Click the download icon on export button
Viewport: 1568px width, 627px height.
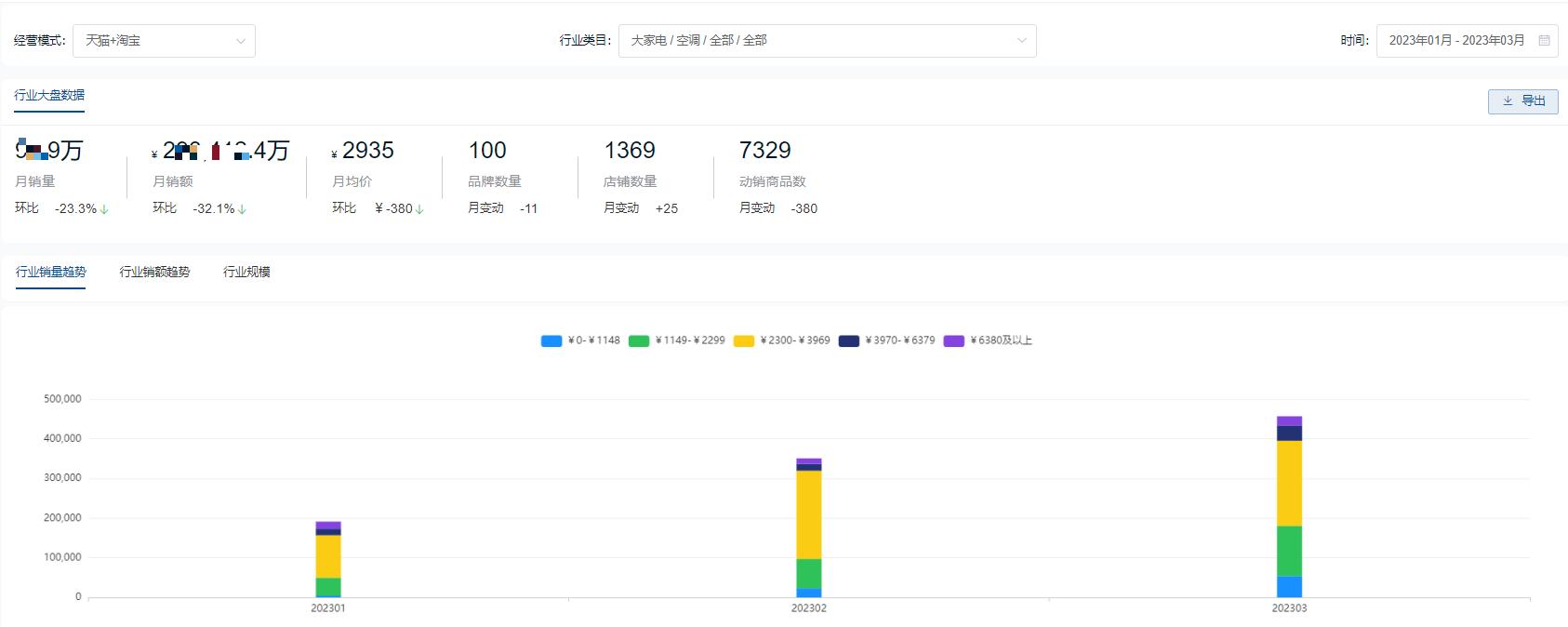(x=1508, y=101)
